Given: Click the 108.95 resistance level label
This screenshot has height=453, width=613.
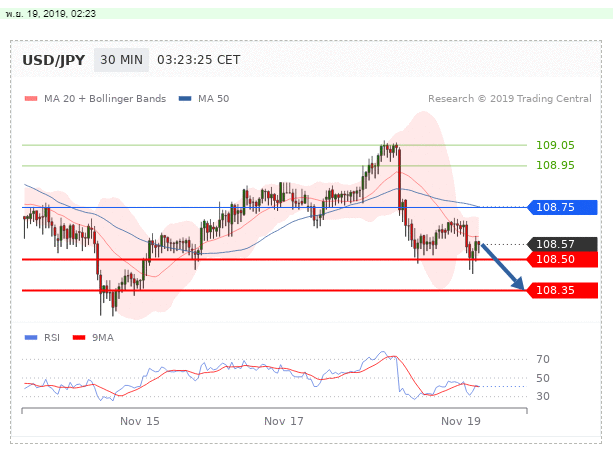Looking at the screenshot, I should [x=555, y=165].
